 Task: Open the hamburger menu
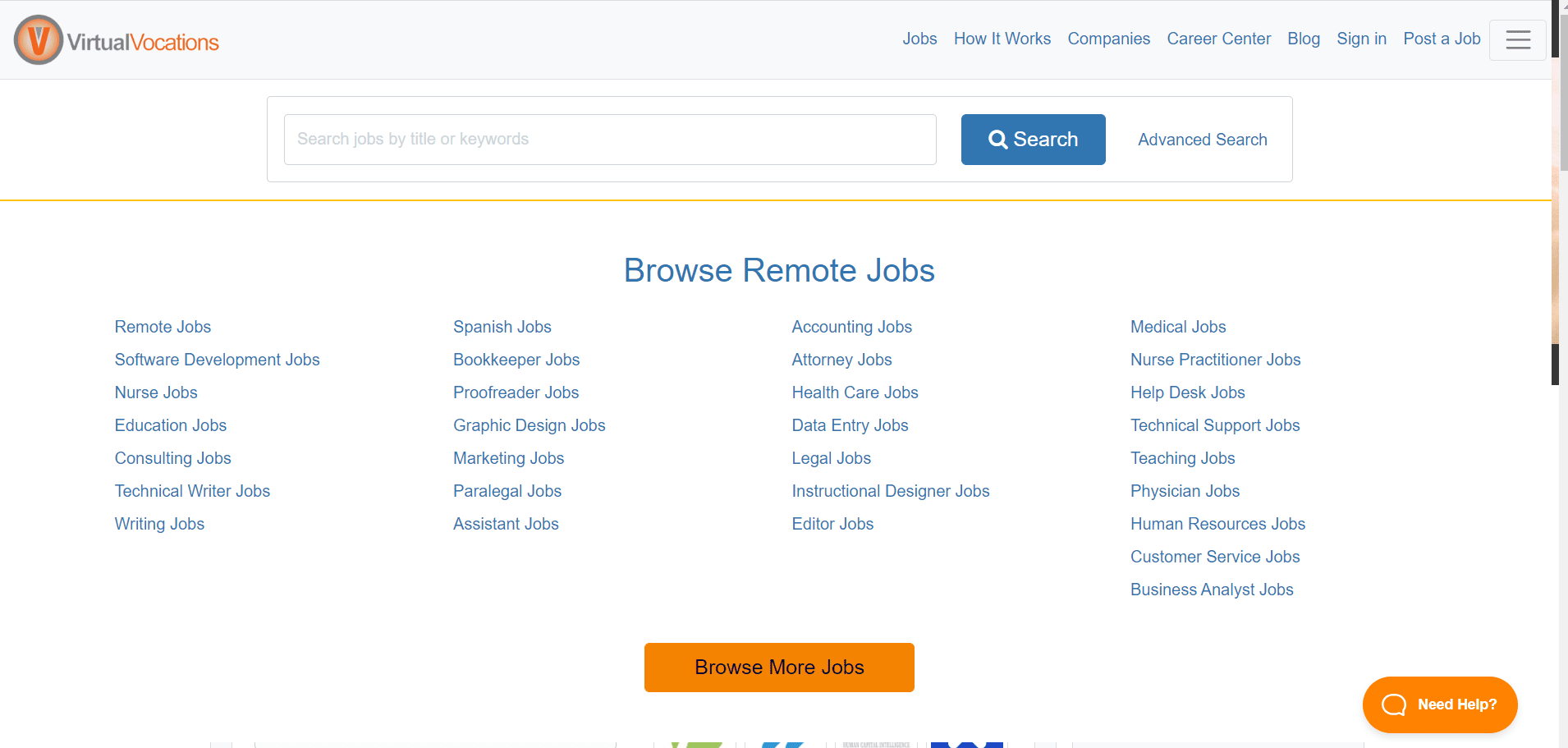[1517, 39]
